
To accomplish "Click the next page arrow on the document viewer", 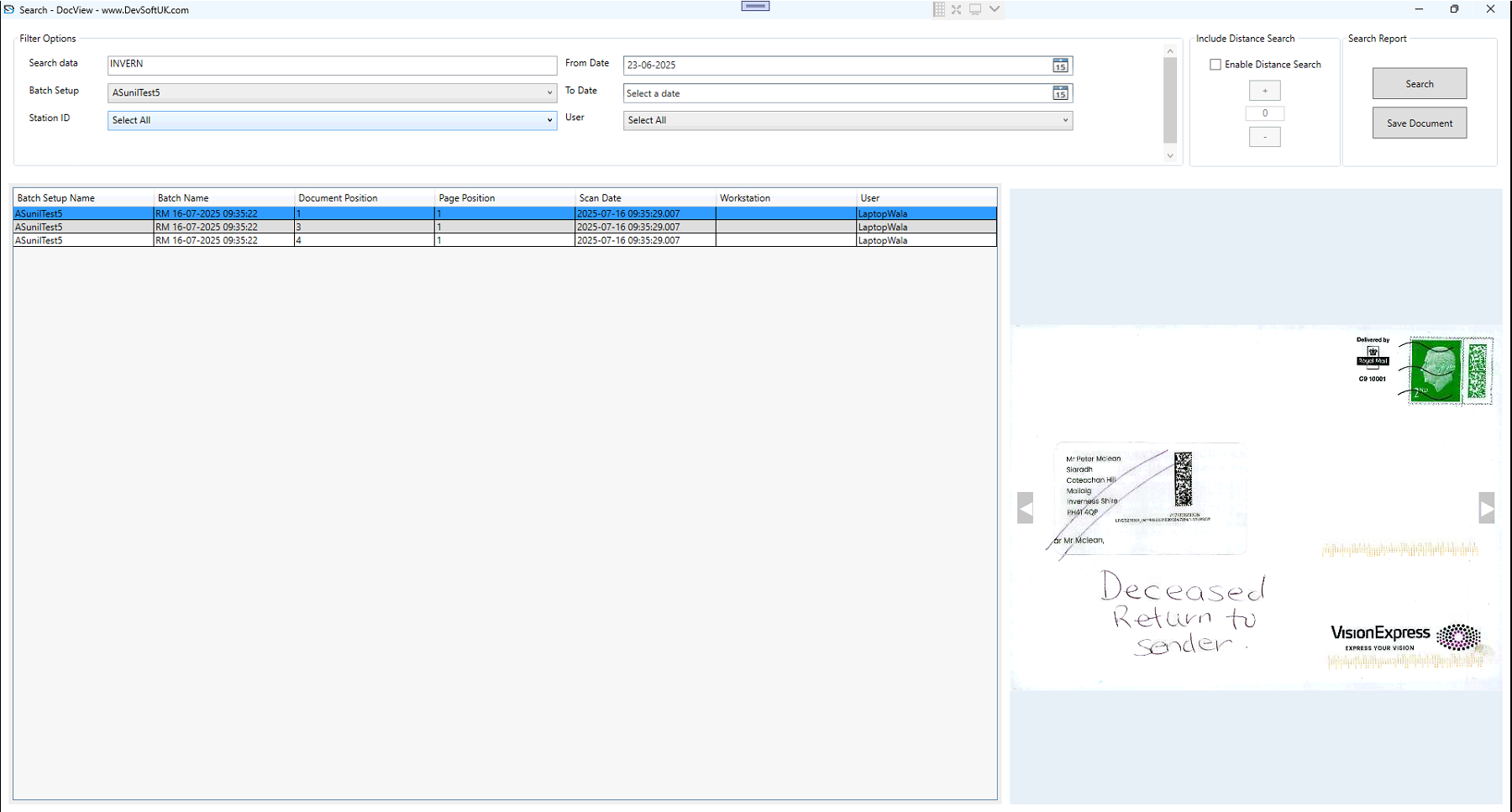I will (1488, 508).
